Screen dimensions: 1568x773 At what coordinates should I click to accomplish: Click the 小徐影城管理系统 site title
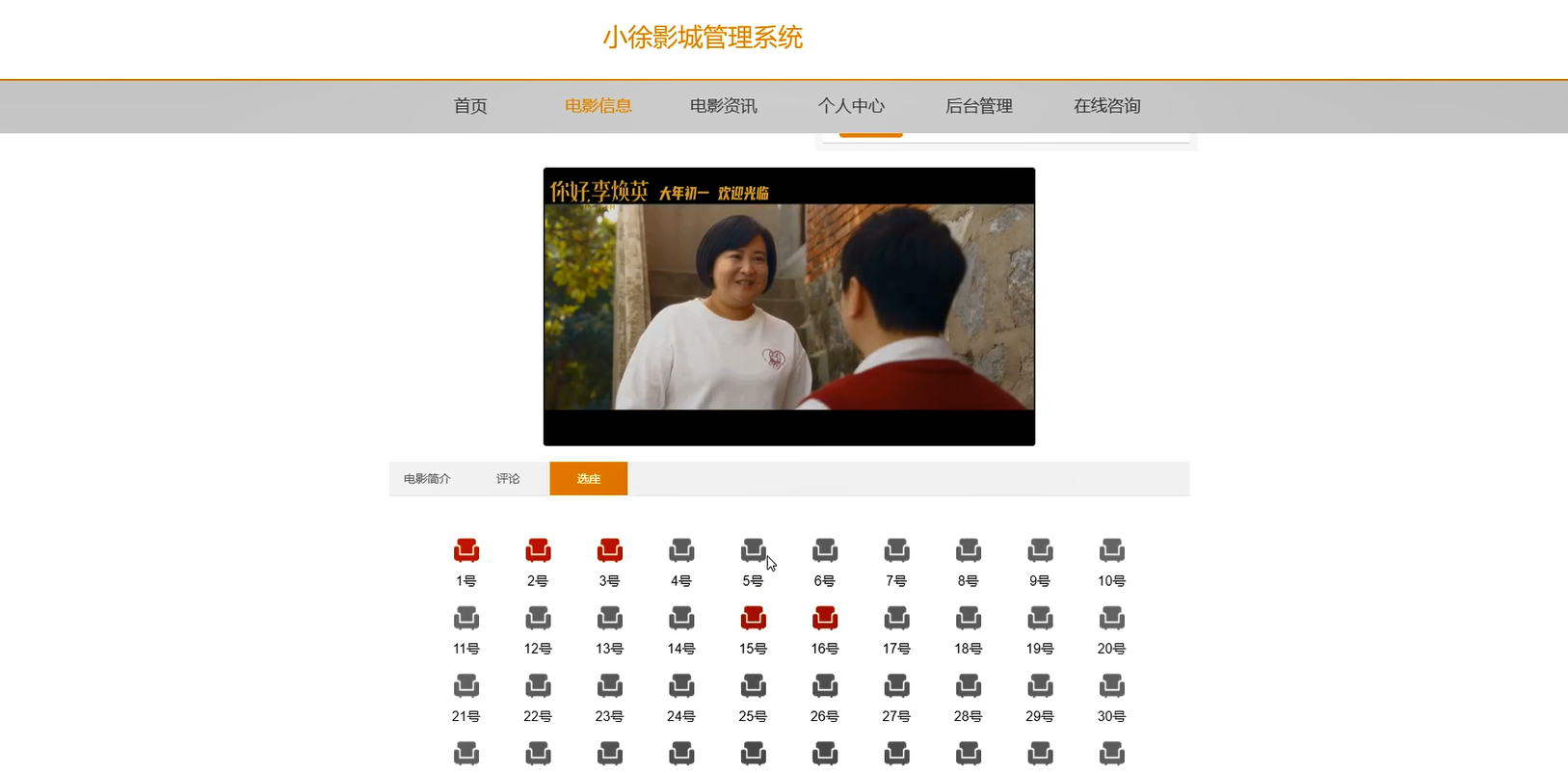point(703,38)
